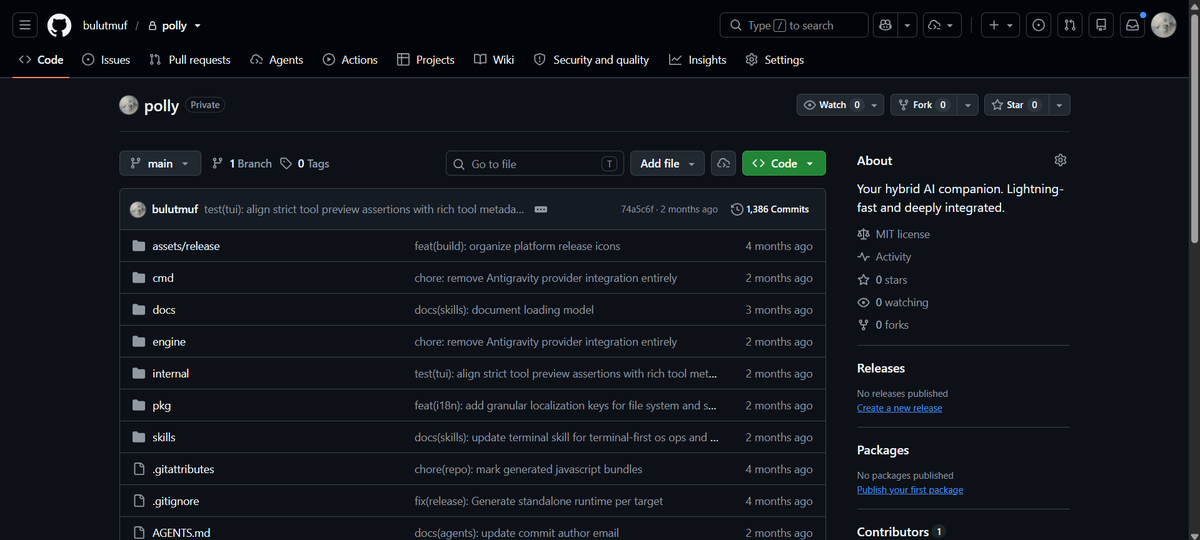The height and width of the screenshot is (540, 1200).
Task: Click Create a new release link
Action: (x=899, y=408)
